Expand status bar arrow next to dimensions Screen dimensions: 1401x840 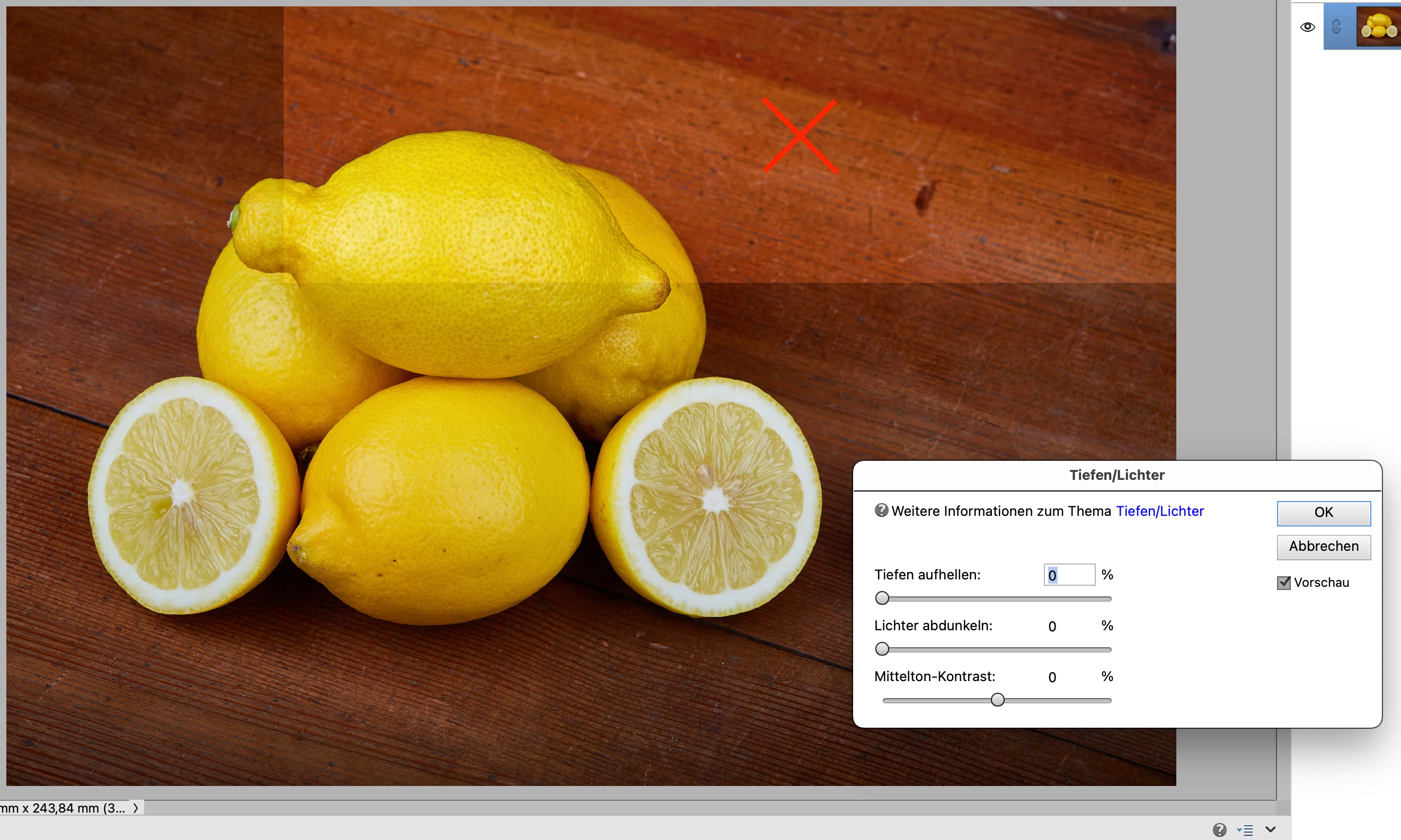point(135,808)
